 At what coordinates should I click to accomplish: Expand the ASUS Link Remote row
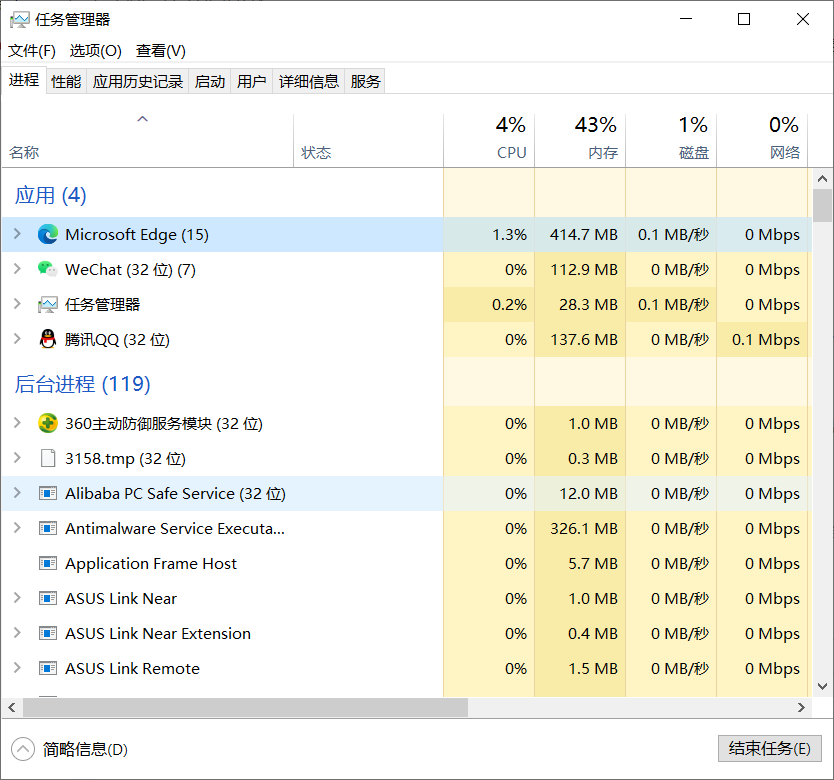click(17, 668)
